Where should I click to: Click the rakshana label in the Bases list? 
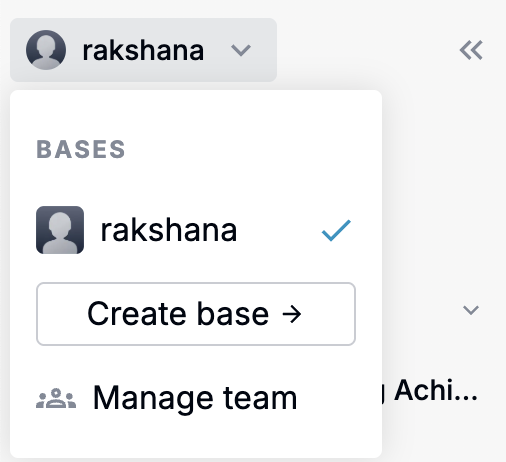pyautogui.click(x=169, y=230)
